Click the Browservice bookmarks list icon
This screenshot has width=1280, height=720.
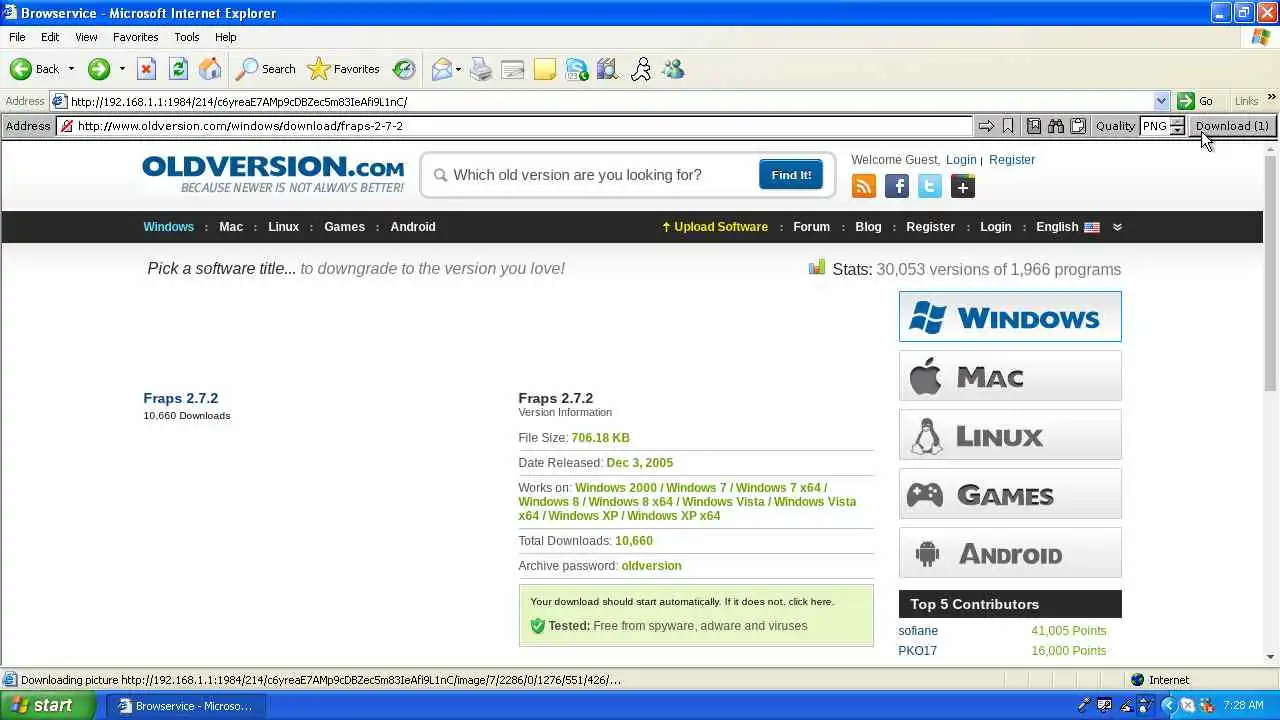1034,126
